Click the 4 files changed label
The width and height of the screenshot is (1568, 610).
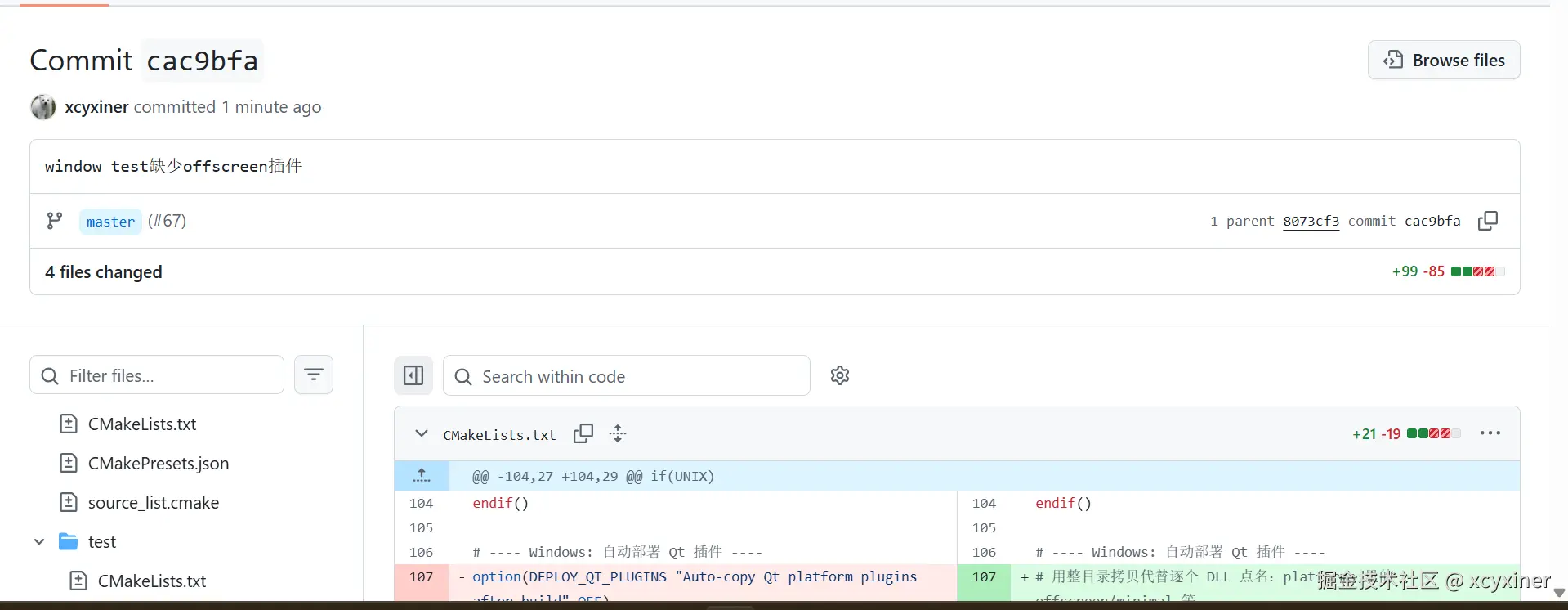point(104,272)
